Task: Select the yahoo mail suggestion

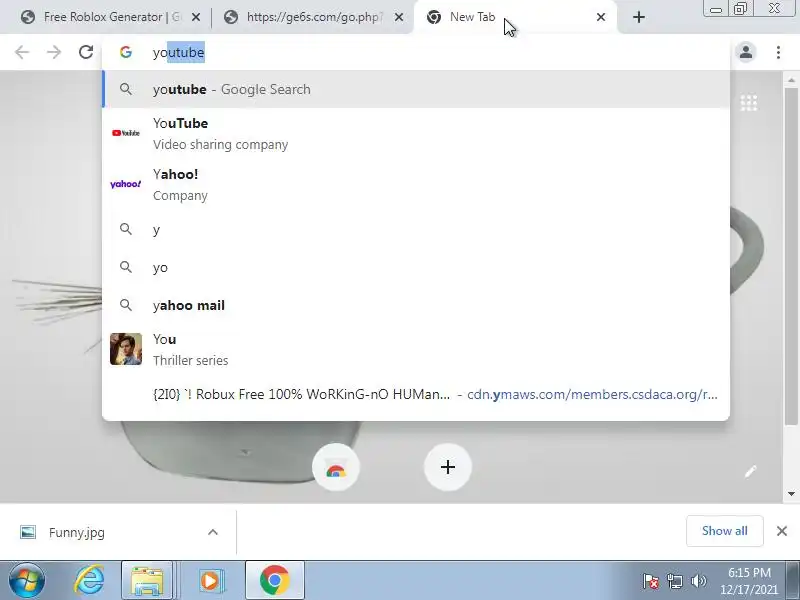Action: point(416,305)
